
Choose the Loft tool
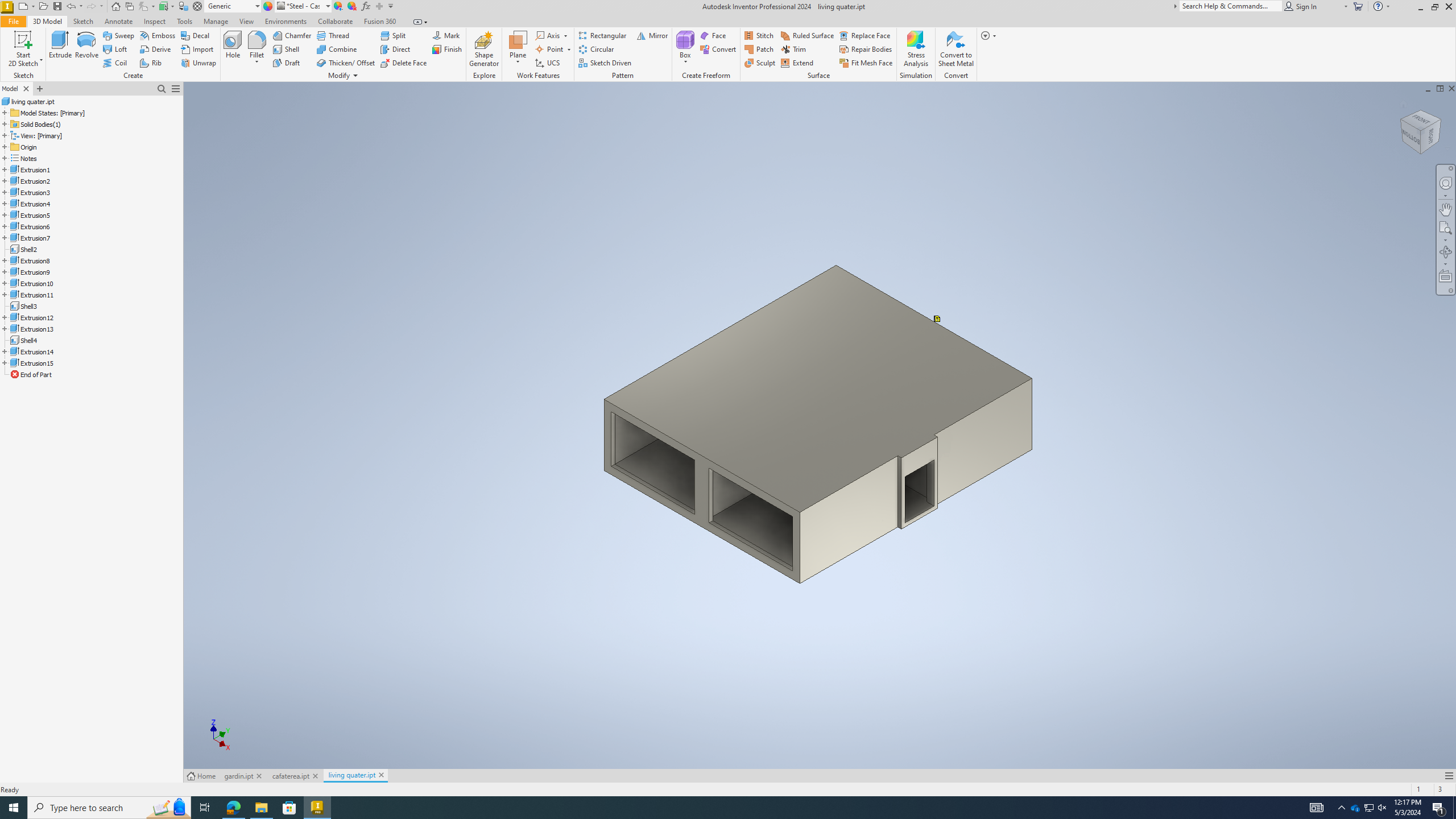click(x=115, y=49)
